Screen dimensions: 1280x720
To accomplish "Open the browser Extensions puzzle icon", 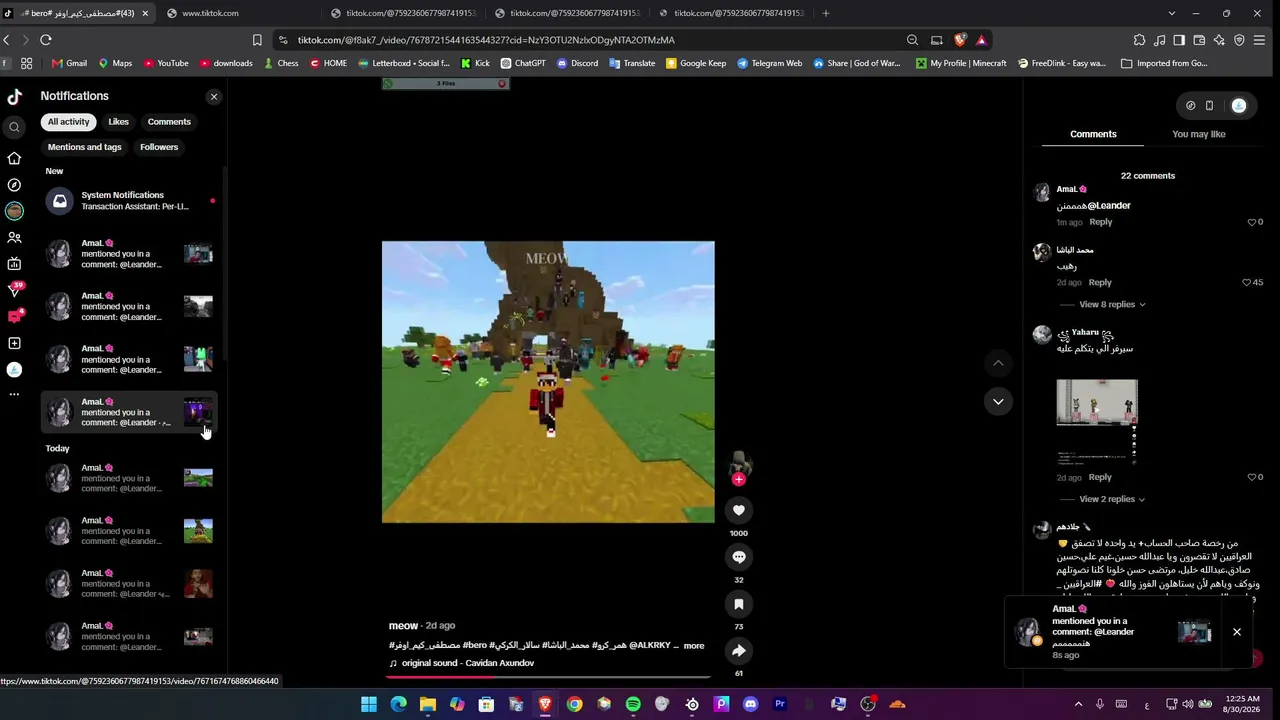I will coord(1139,40).
